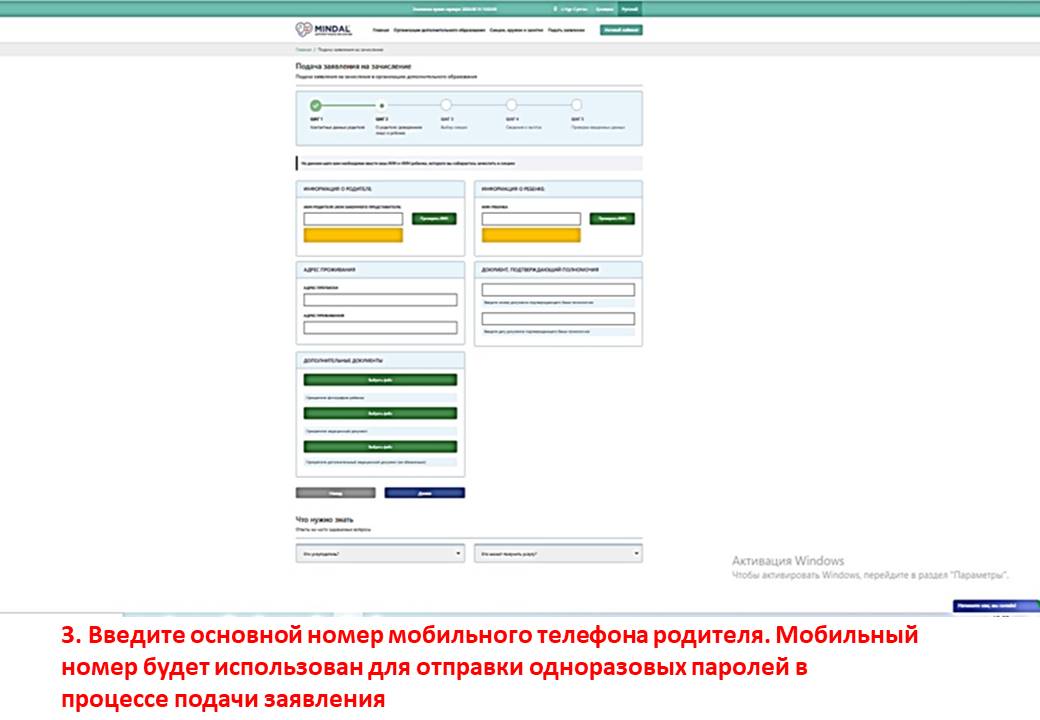Switch site language to Русский in top bar
This screenshot has width=1040, height=720.
click(x=629, y=8)
